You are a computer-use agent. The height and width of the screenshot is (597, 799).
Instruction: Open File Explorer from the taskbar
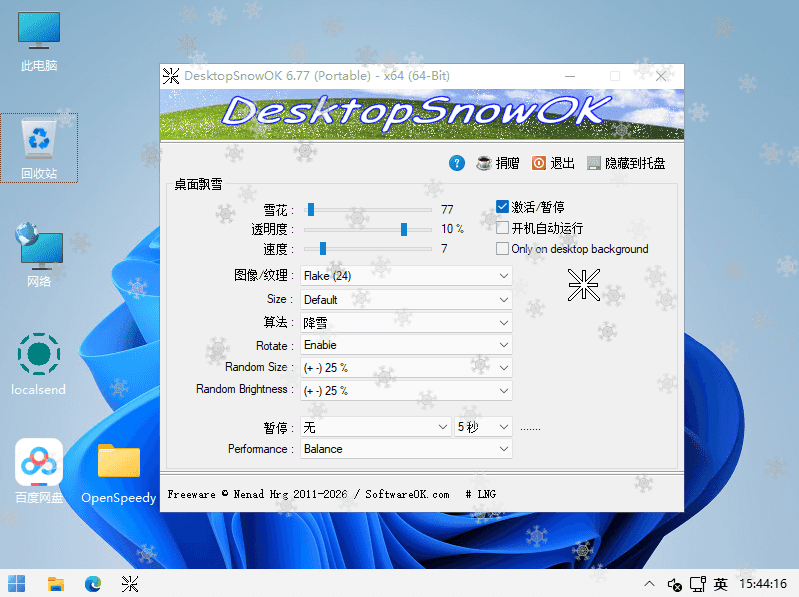pyautogui.click(x=56, y=584)
